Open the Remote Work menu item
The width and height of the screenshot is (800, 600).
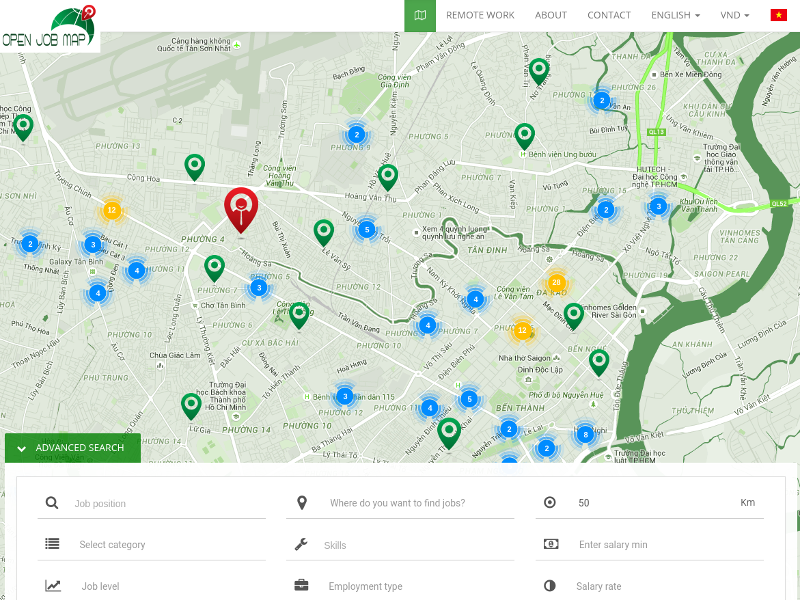point(481,15)
